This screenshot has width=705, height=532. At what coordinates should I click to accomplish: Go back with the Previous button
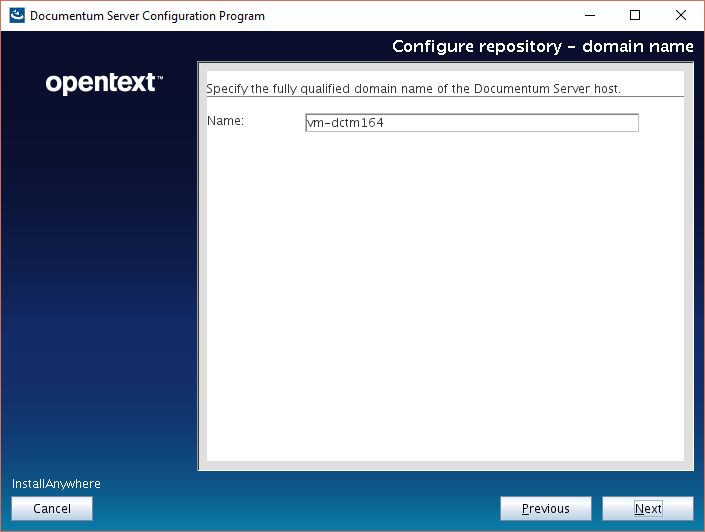[545, 509]
